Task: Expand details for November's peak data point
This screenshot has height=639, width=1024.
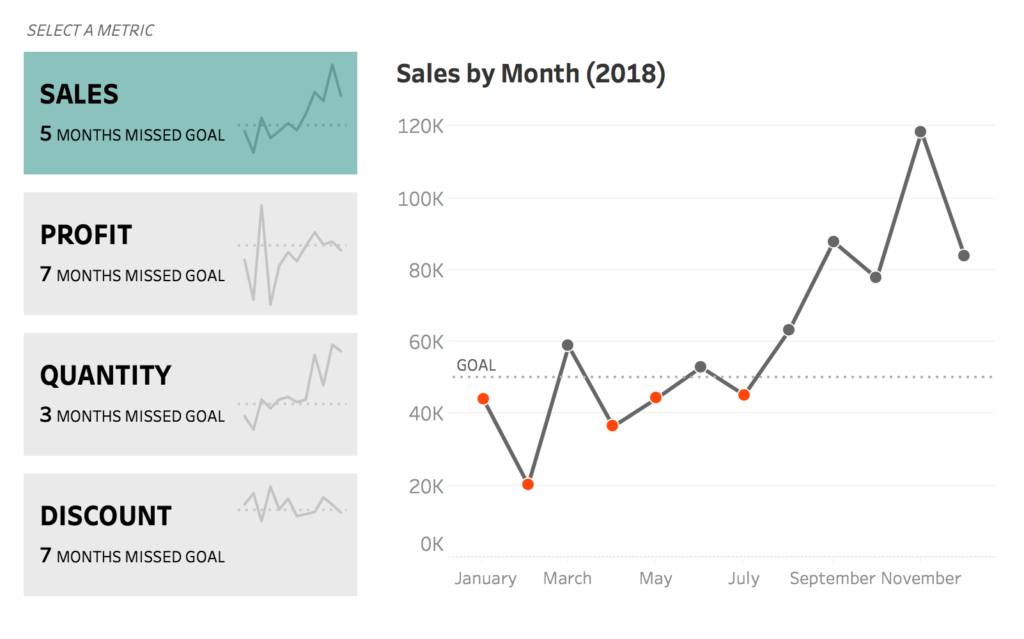Action: click(920, 130)
